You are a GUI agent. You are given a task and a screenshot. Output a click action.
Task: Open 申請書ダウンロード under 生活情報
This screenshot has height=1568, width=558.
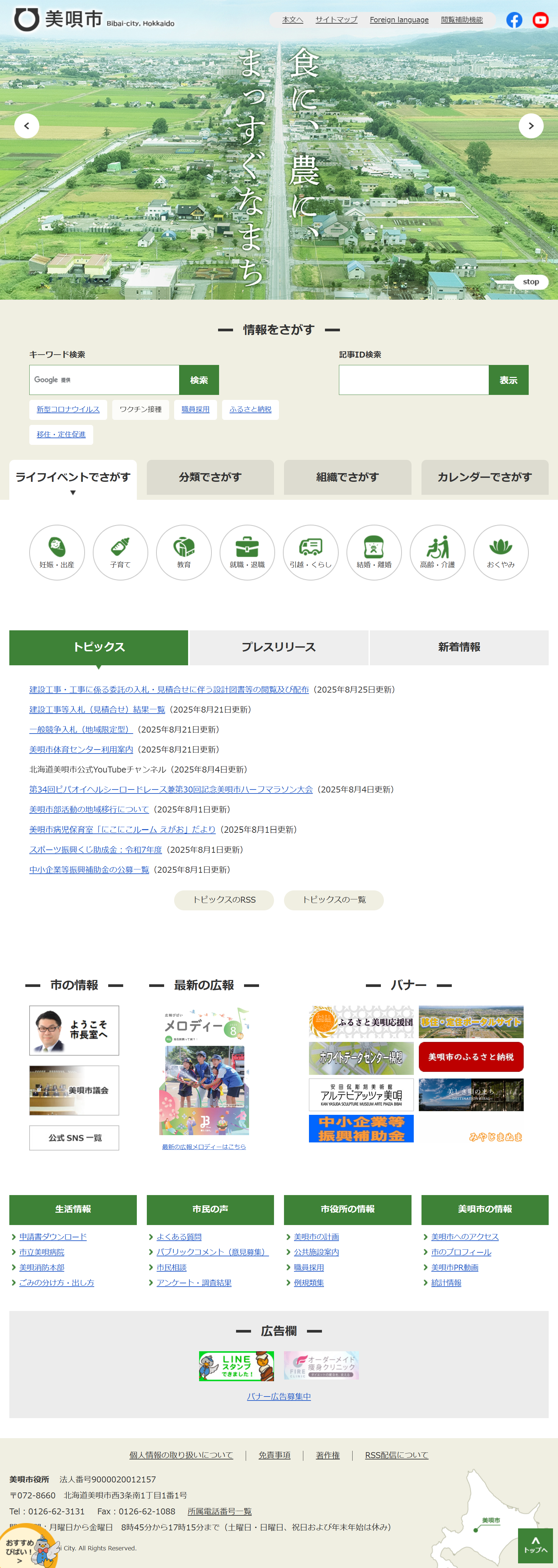tap(53, 1237)
